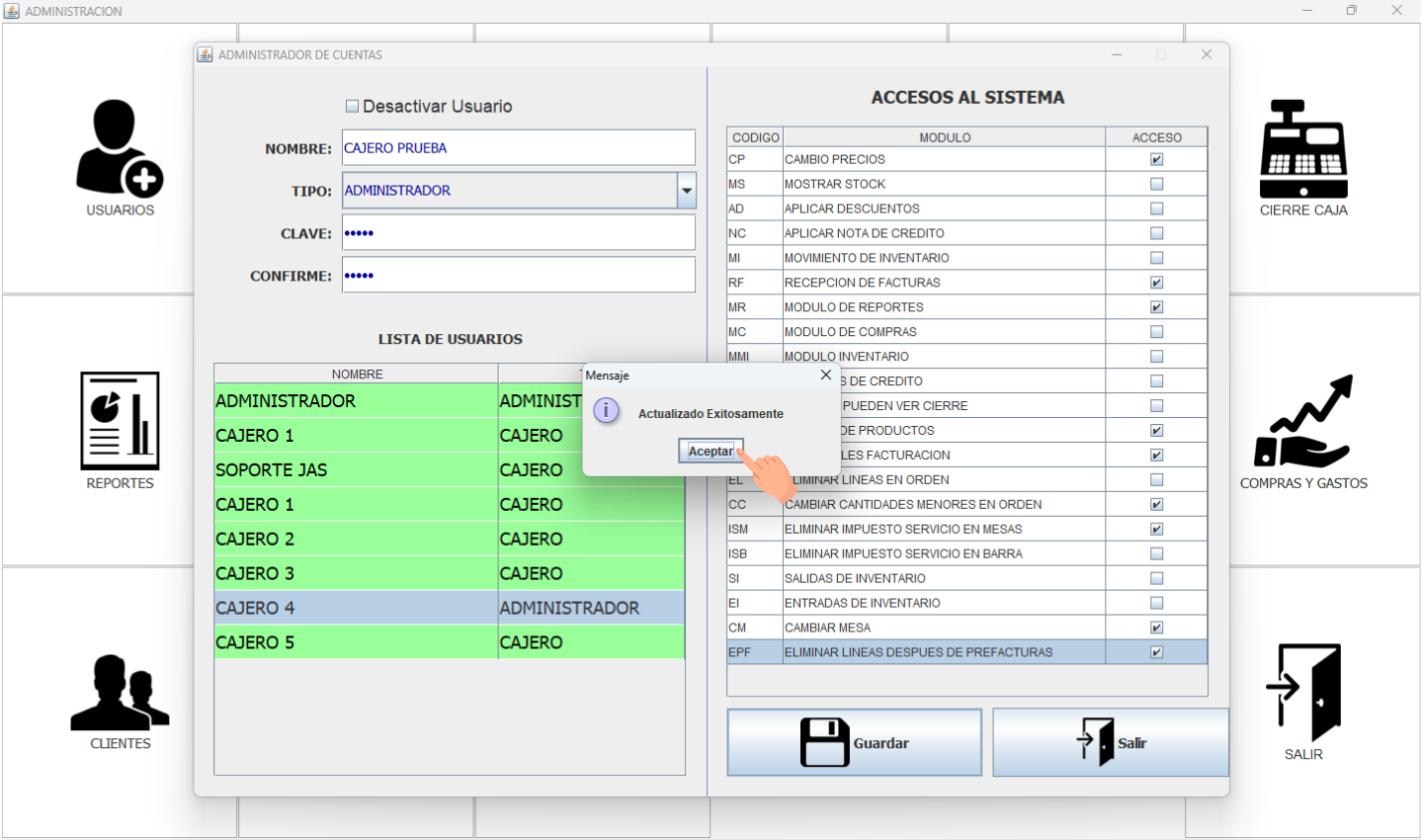Click the CONFIRME password field
This screenshot has height=840, width=1422.
[518, 276]
